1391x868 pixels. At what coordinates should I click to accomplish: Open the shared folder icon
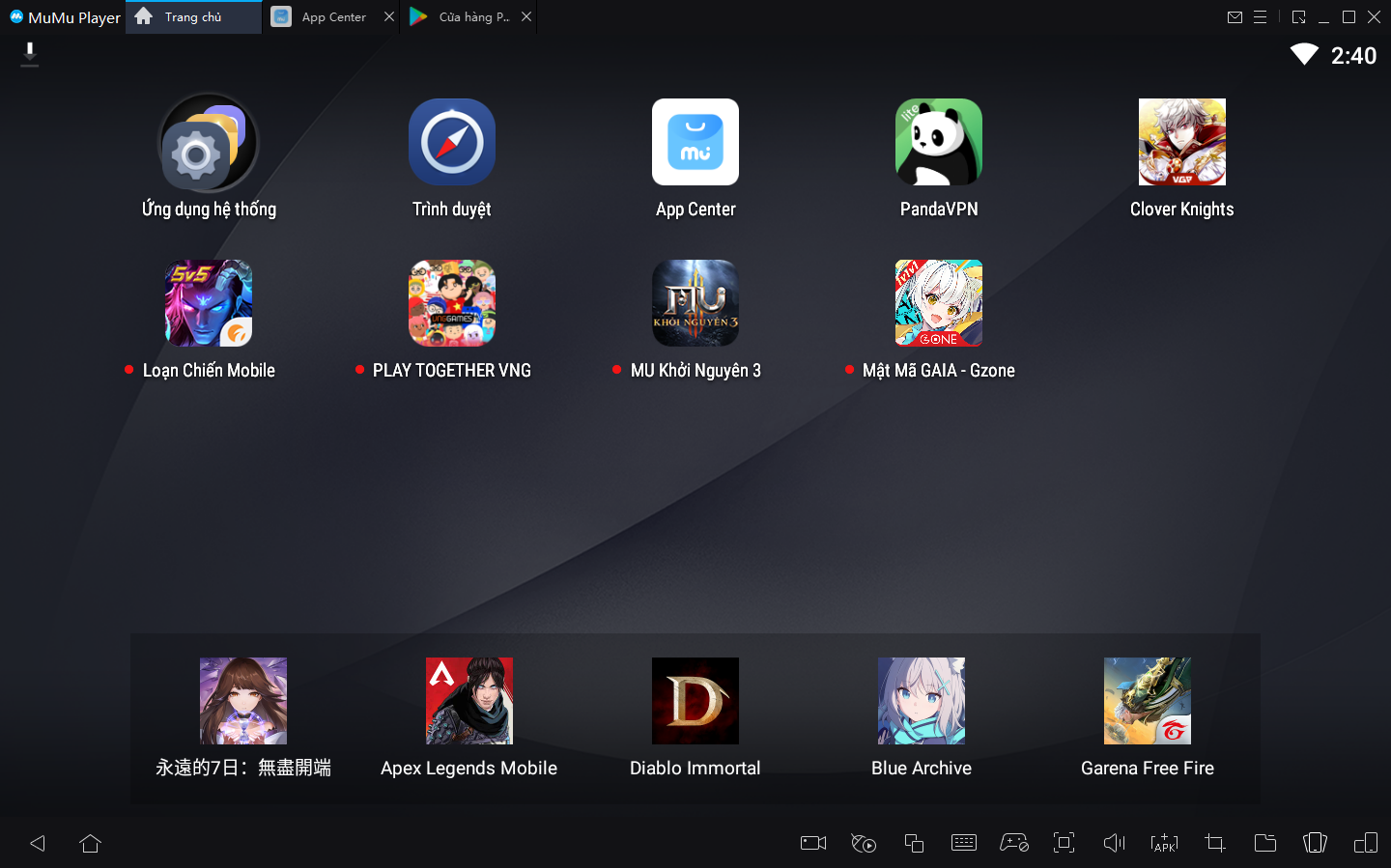(1265, 843)
